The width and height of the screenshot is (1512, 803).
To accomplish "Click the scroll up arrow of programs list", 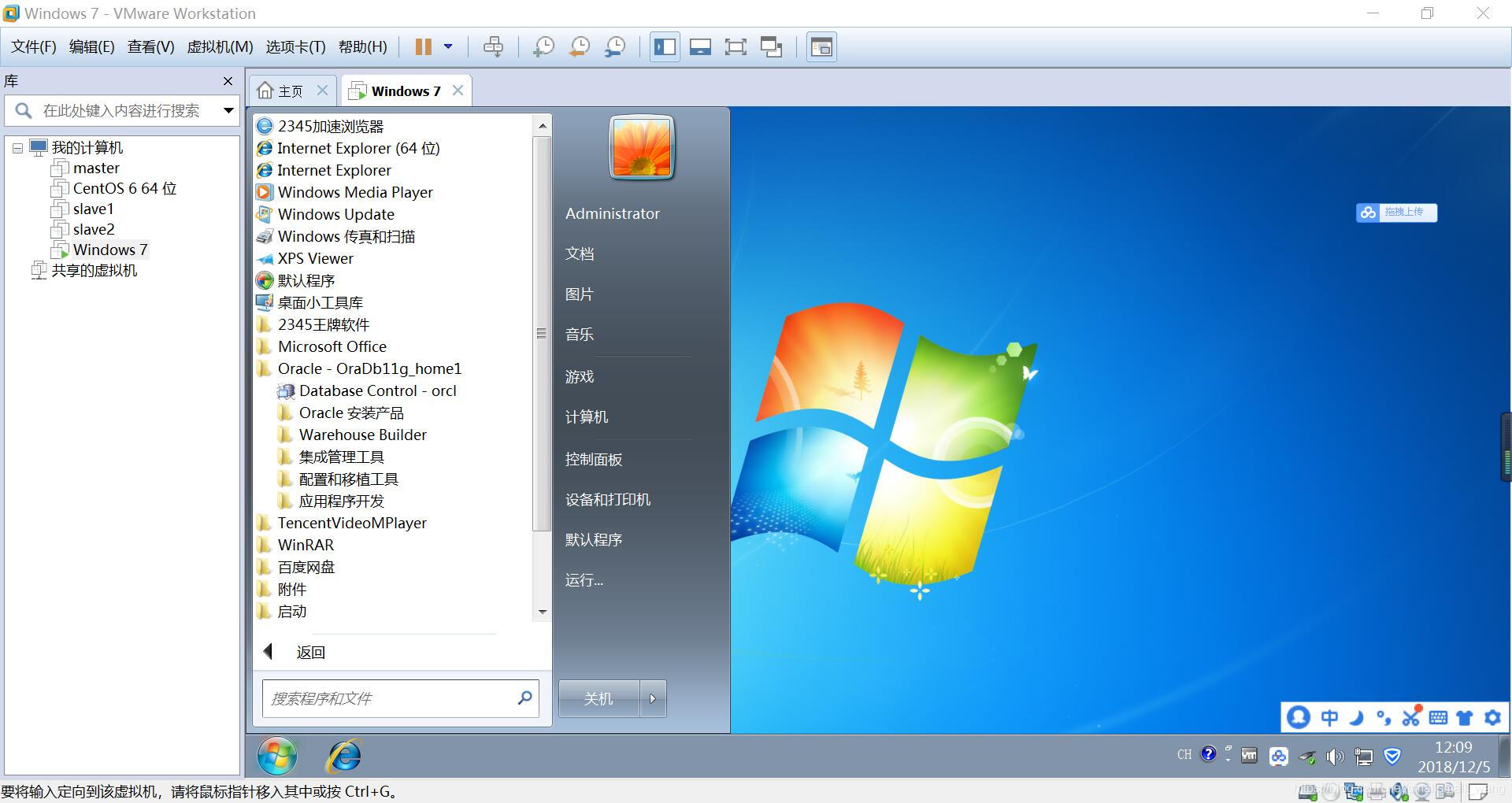I will 542,126.
